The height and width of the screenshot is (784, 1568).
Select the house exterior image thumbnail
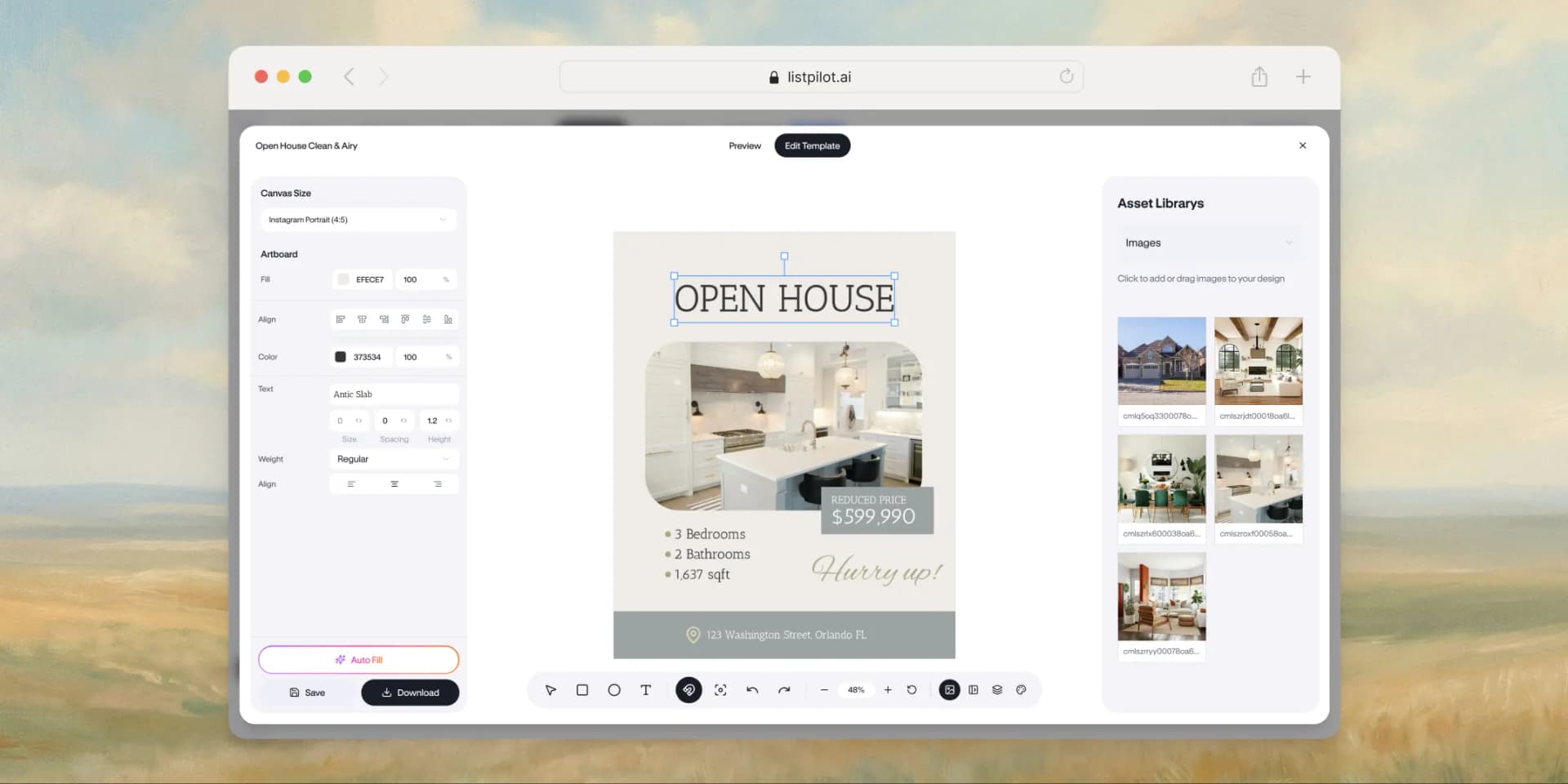[1161, 361]
